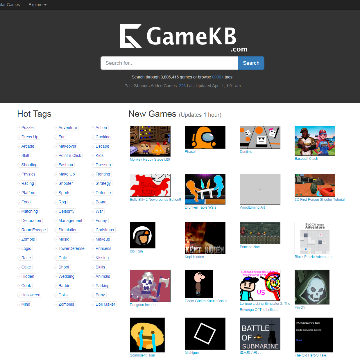Click the Management hot tag
Image resolution: width=360 pixels, height=360 pixels.
click(70, 221)
